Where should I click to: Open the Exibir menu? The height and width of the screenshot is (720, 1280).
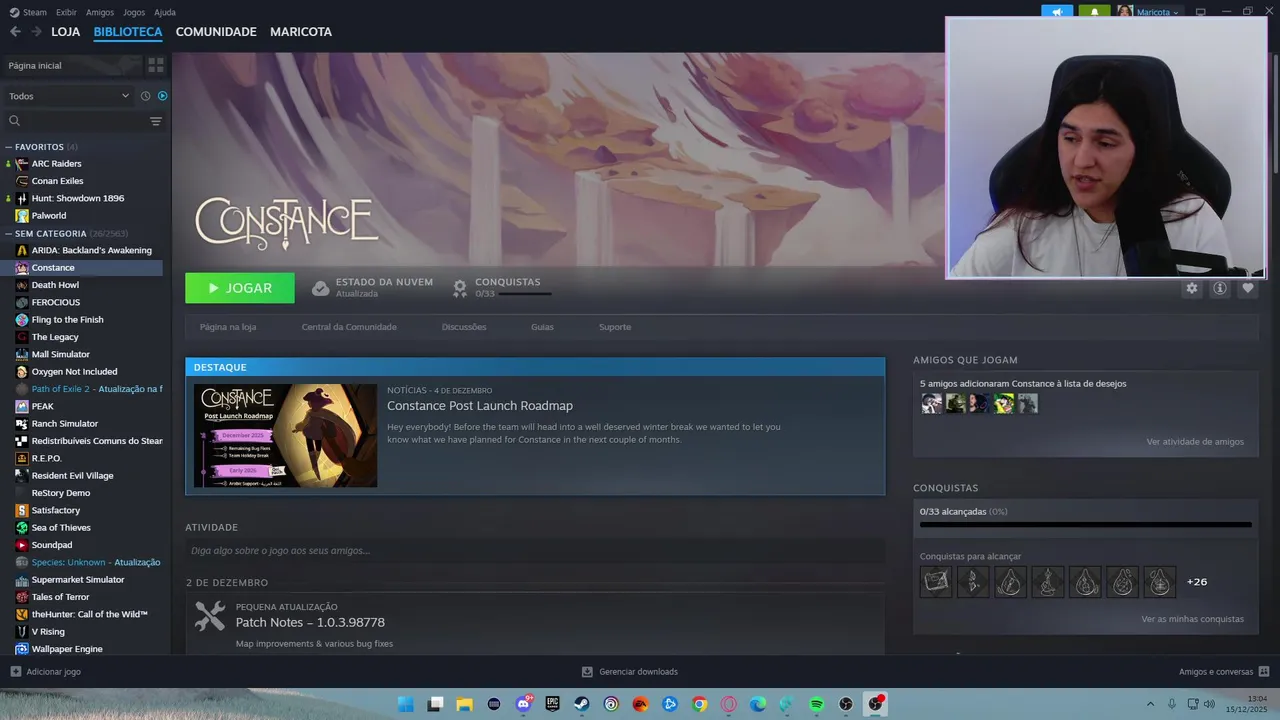pos(66,12)
